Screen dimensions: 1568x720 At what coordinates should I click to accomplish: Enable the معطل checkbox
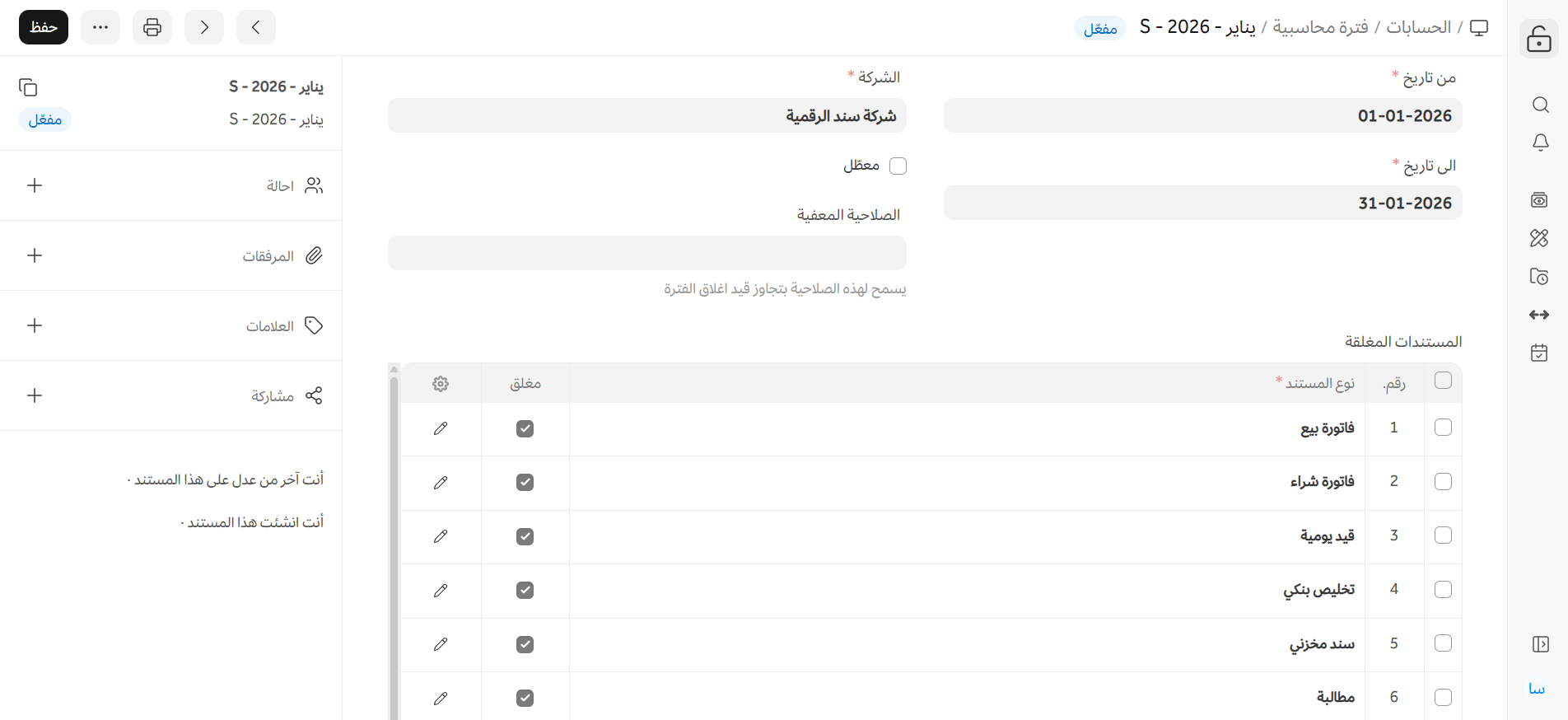point(898,166)
